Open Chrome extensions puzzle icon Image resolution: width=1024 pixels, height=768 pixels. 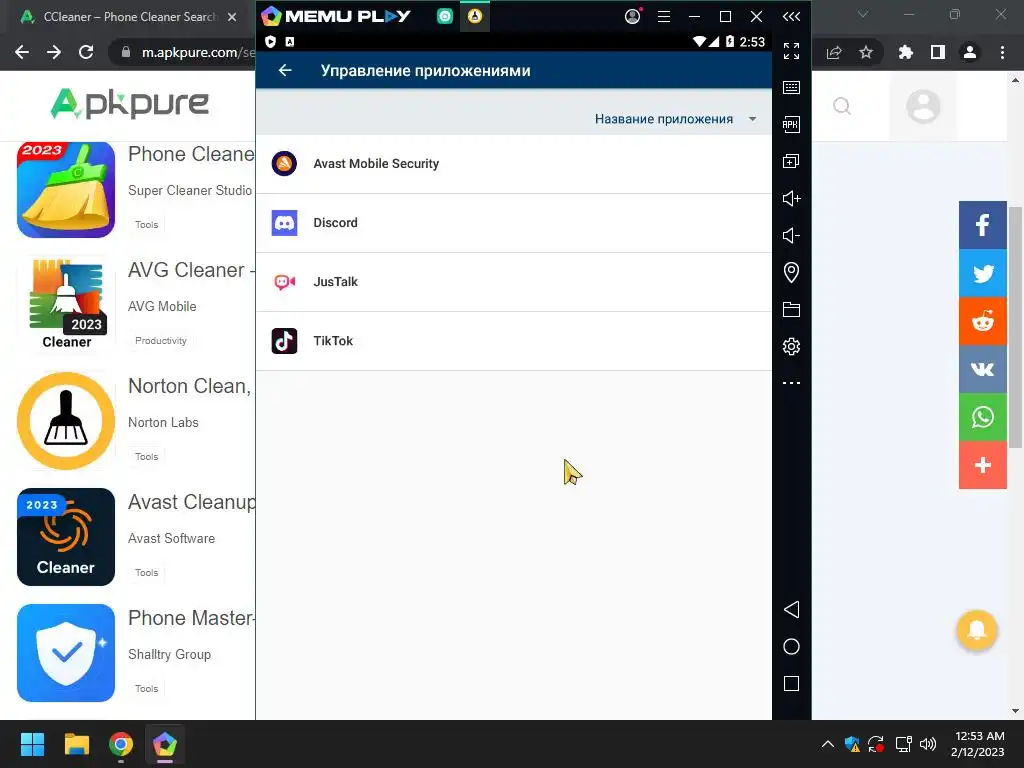906,52
